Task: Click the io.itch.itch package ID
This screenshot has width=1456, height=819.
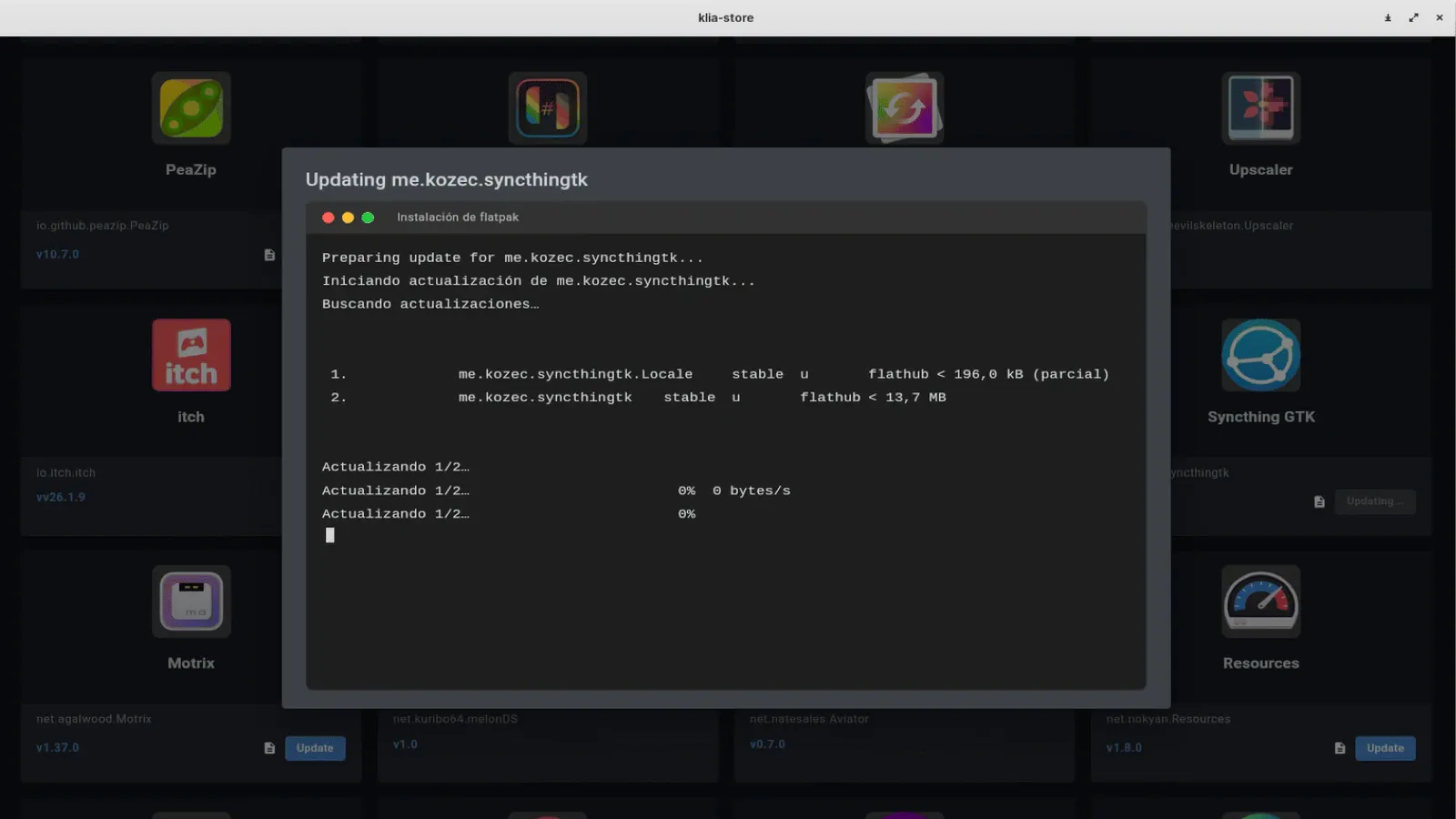Action: coord(66,473)
